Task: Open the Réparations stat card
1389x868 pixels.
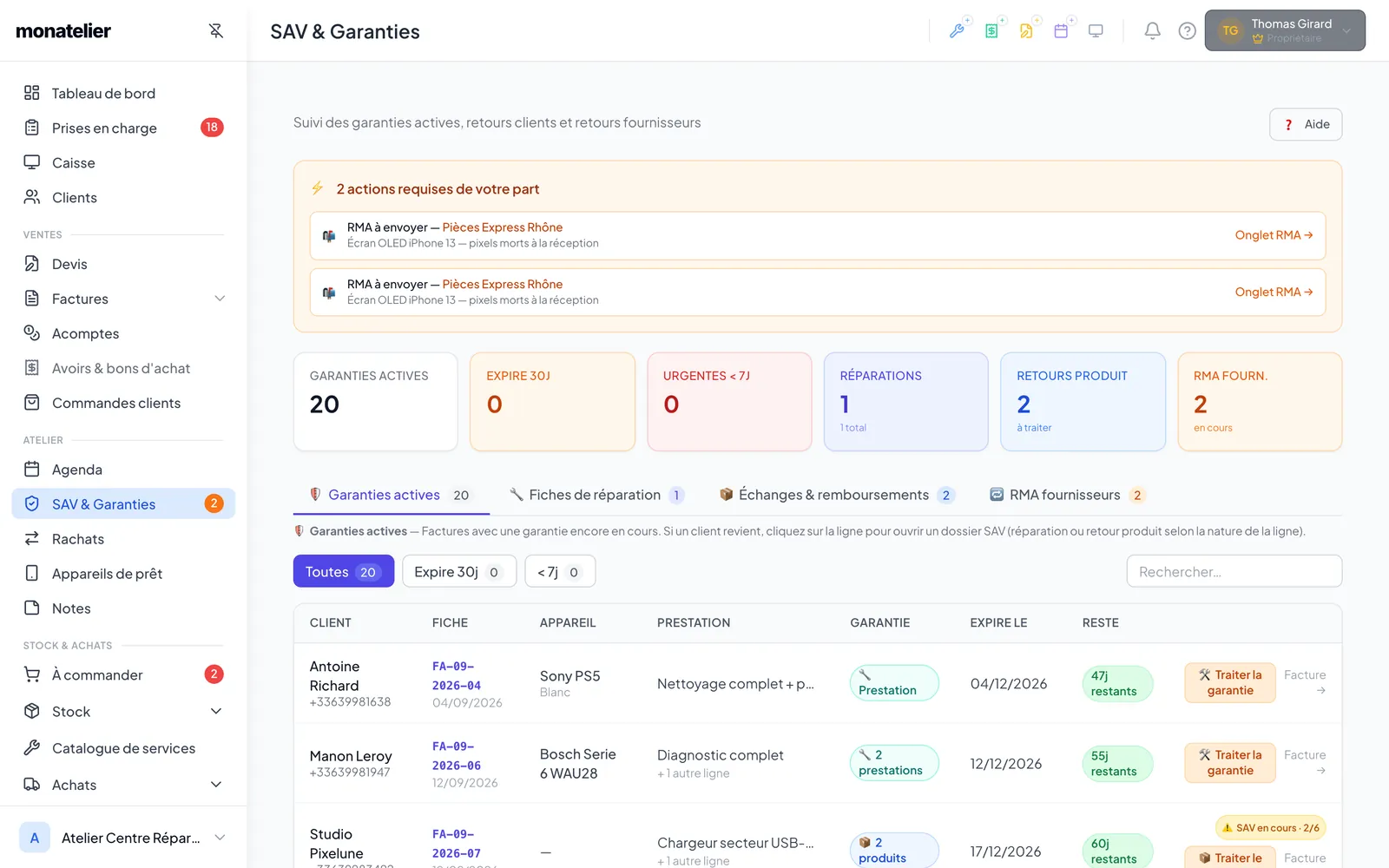Action: point(906,401)
